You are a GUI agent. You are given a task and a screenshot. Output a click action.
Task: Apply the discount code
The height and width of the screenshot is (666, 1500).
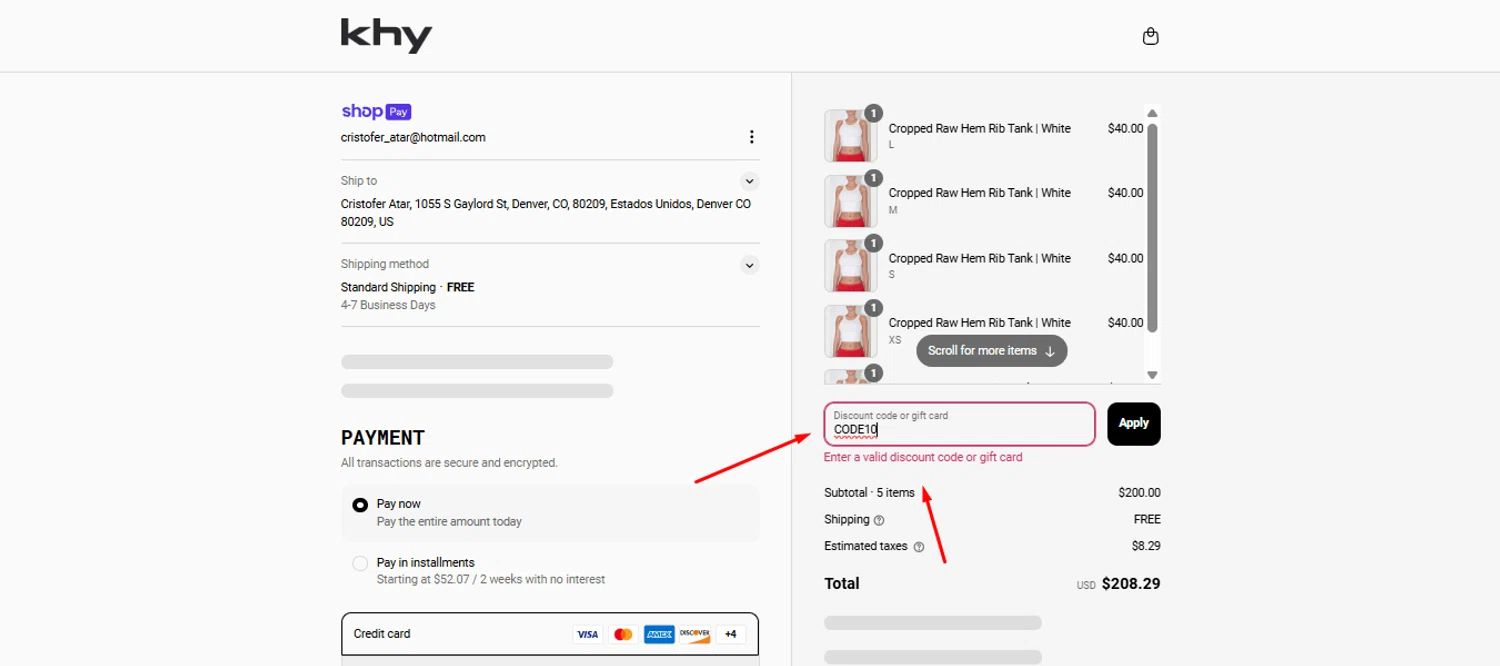click(1134, 424)
